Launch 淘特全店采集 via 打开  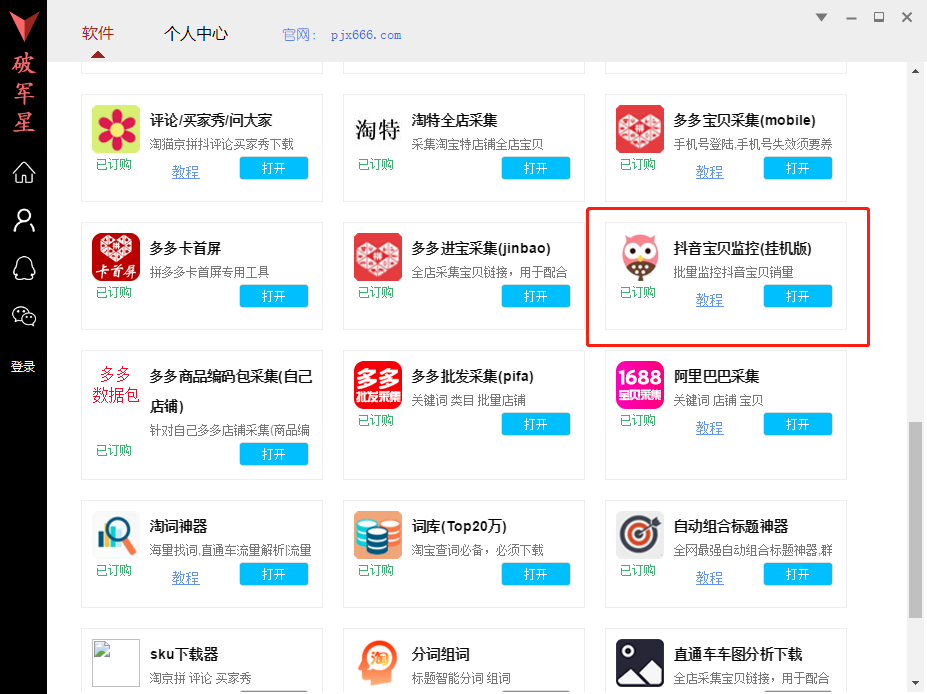[x=536, y=168]
